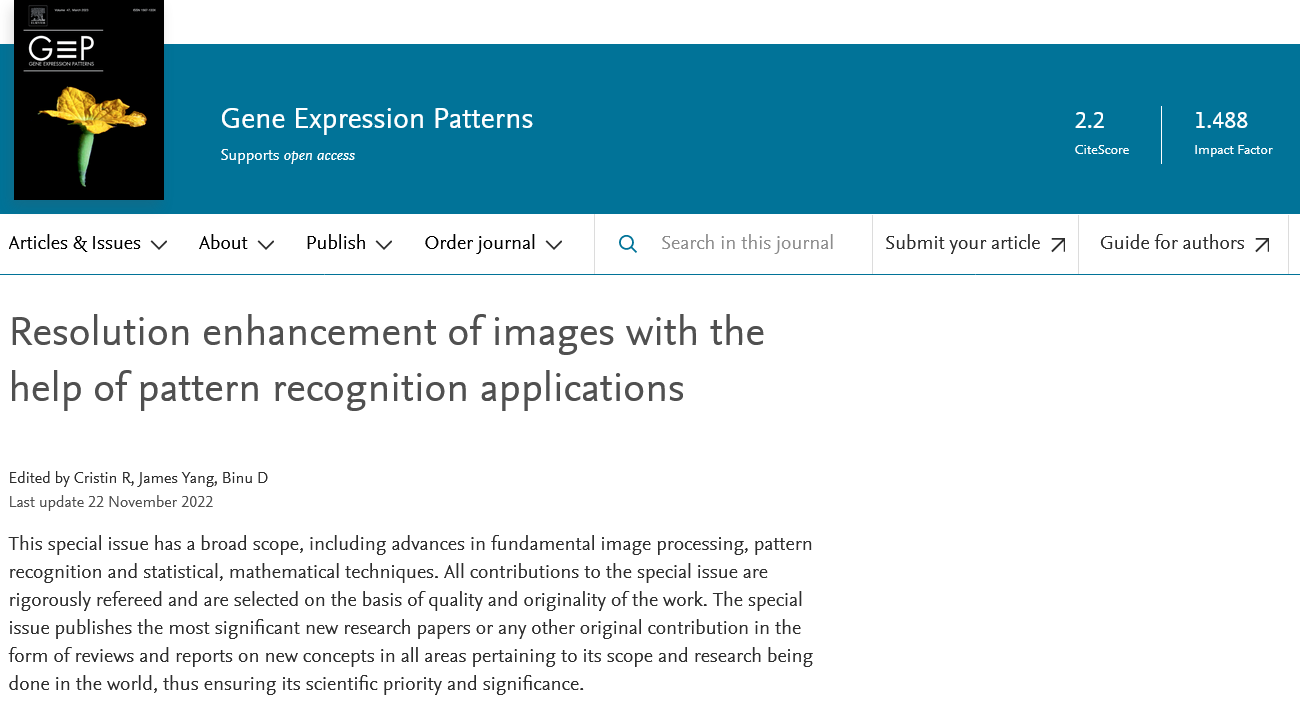
Task: Expand the Publish dropdown chevron
Action: point(384,245)
